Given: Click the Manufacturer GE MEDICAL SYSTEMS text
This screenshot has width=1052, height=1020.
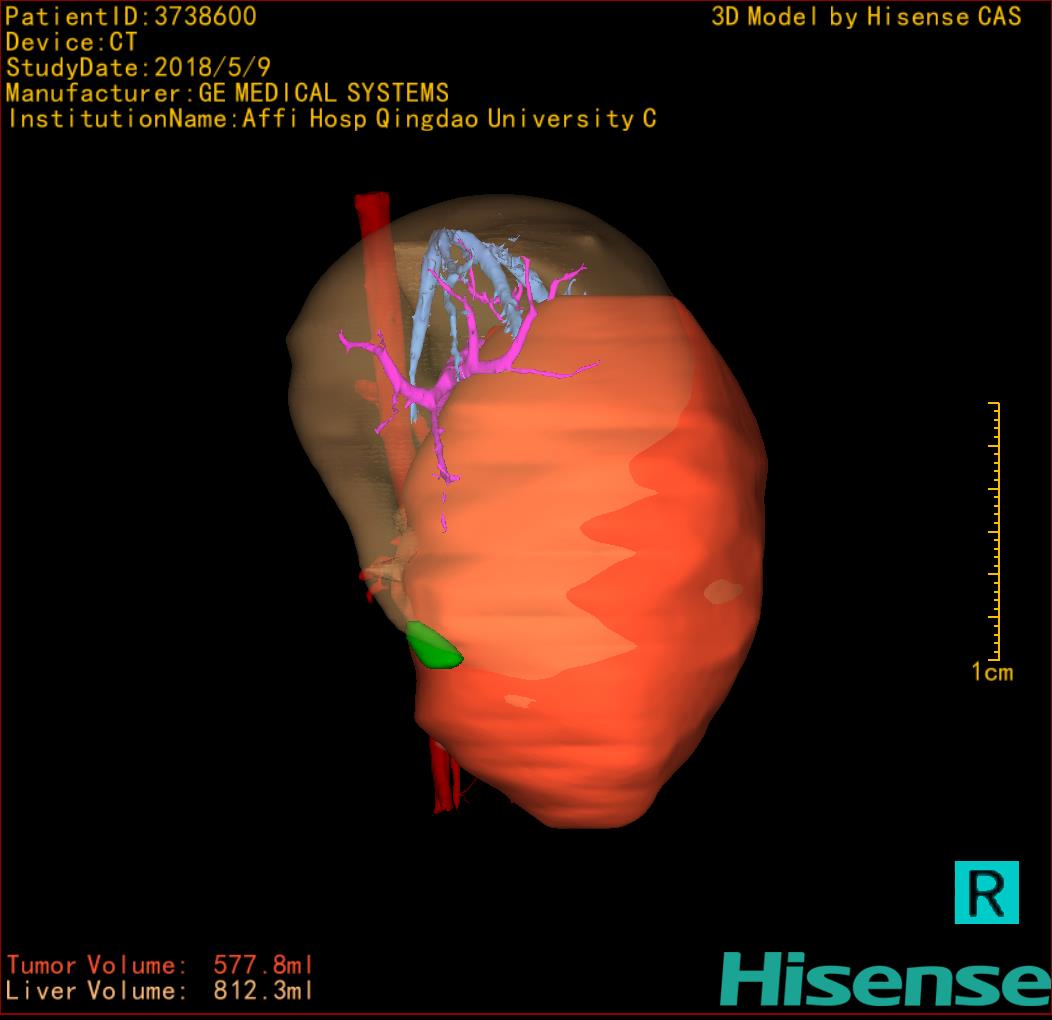Looking at the screenshot, I should point(227,94).
